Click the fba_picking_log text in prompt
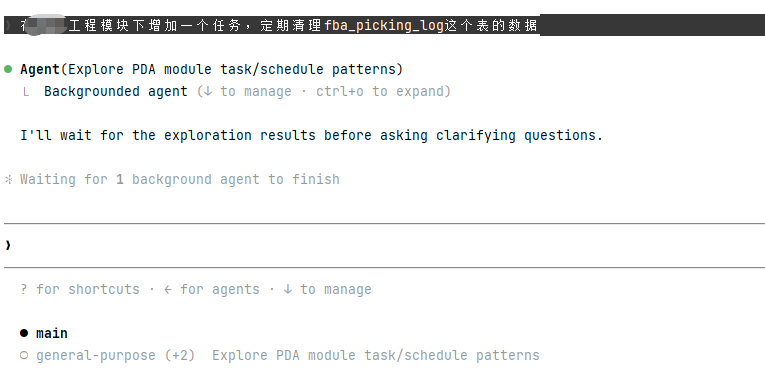The width and height of the screenshot is (765, 386). 384,25
